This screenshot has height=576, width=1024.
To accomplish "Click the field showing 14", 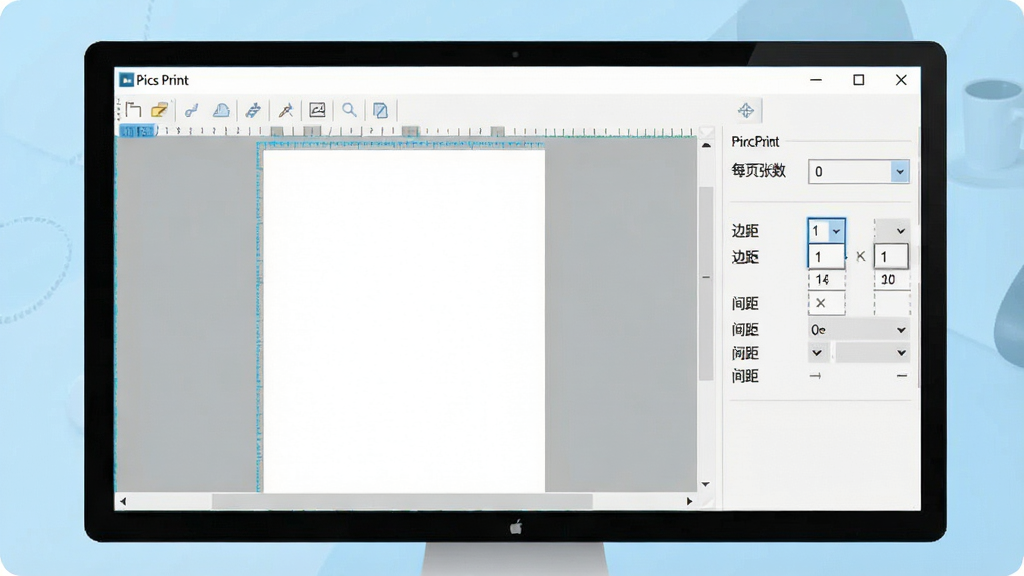I will (826, 280).
